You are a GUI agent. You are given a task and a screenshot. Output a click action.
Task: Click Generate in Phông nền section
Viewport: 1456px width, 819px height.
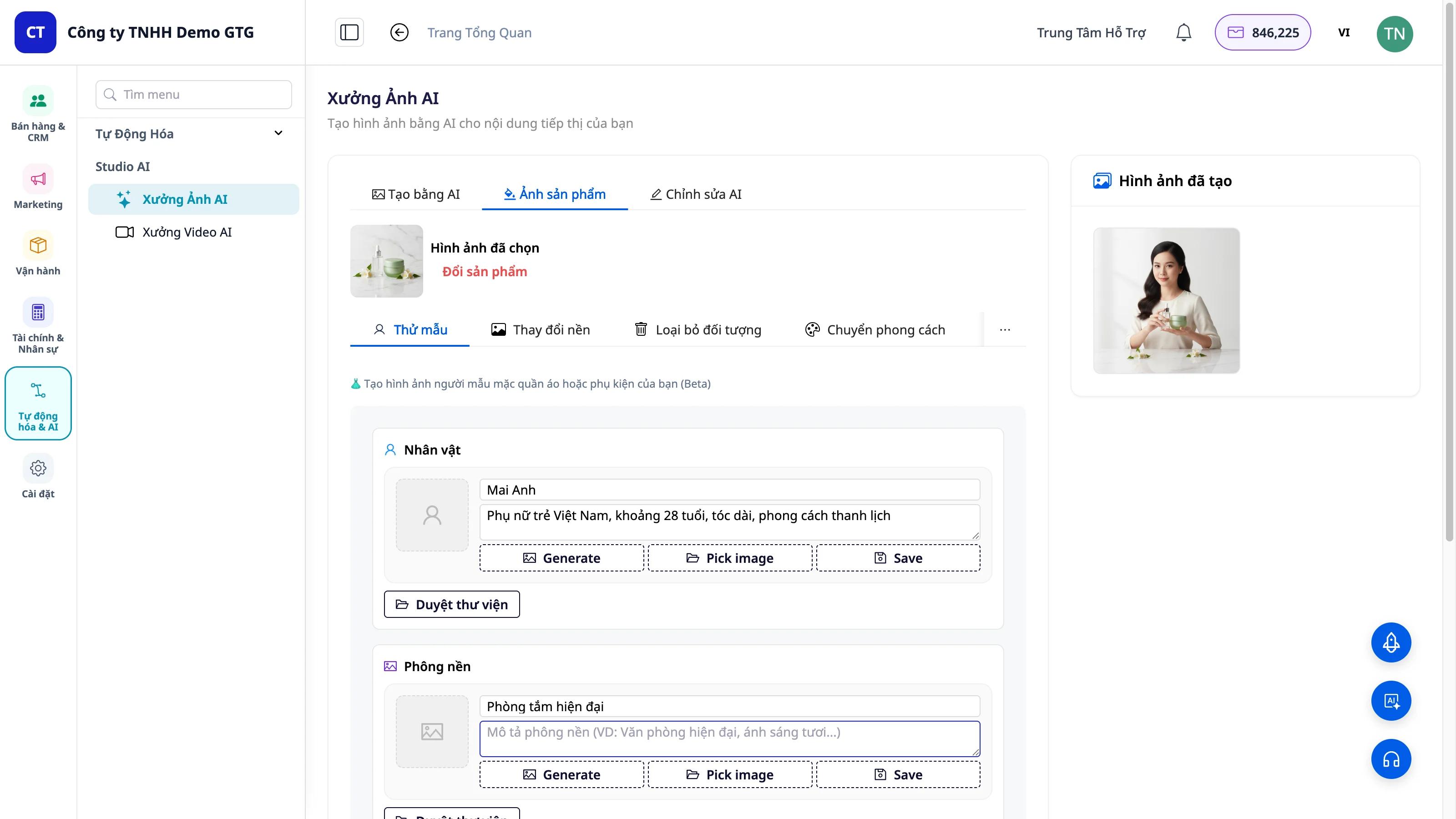561,774
